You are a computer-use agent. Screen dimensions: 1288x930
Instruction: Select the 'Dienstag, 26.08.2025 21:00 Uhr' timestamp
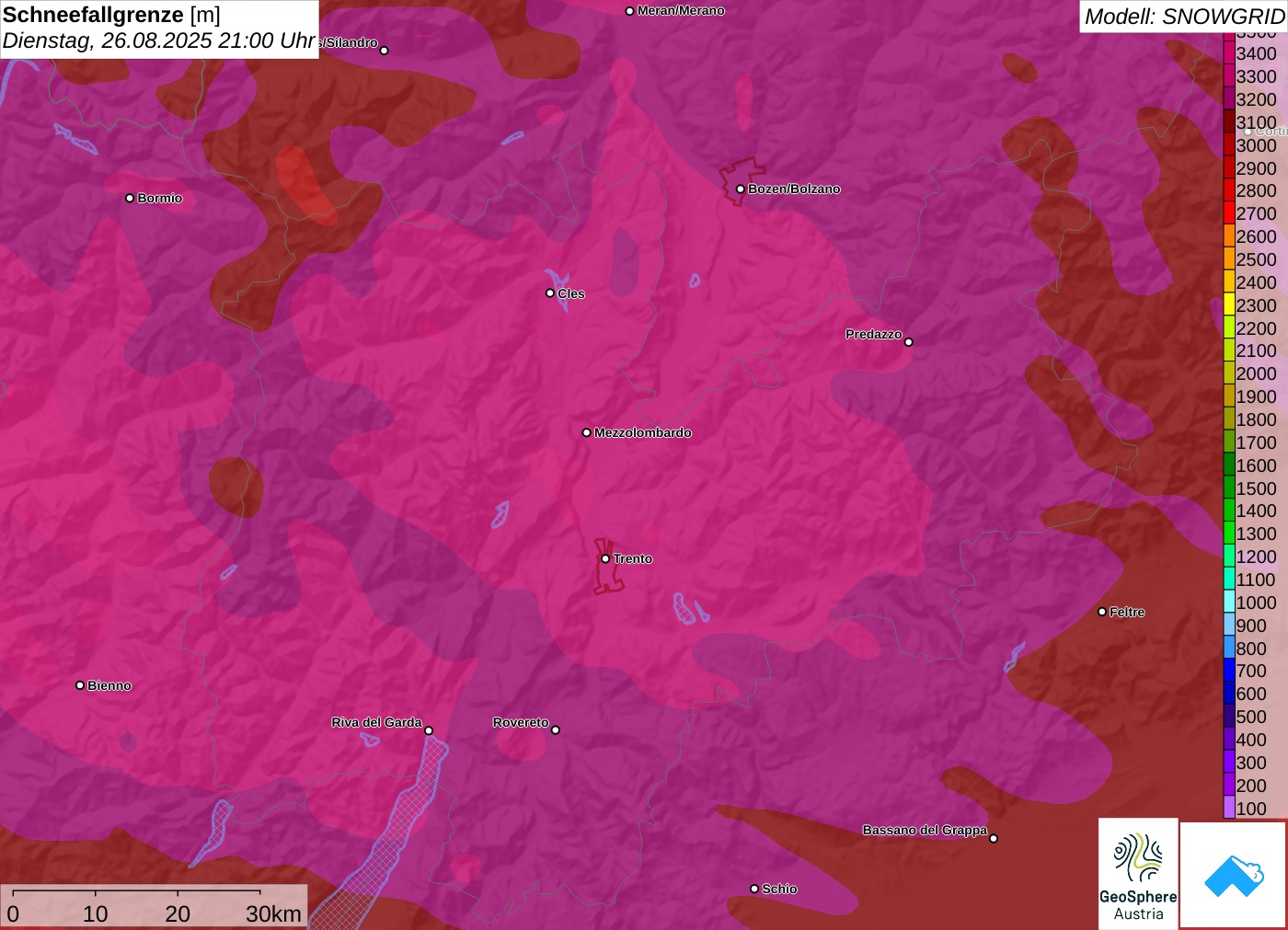(x=159, y=41)
